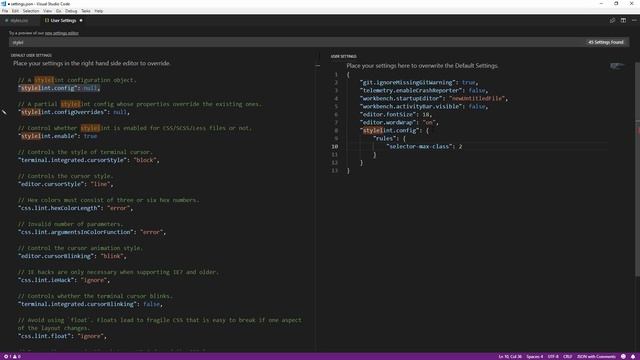Click the "workbench.activityBar.visible" line
The image size is (640, 360).
click(x=424, y=107)
